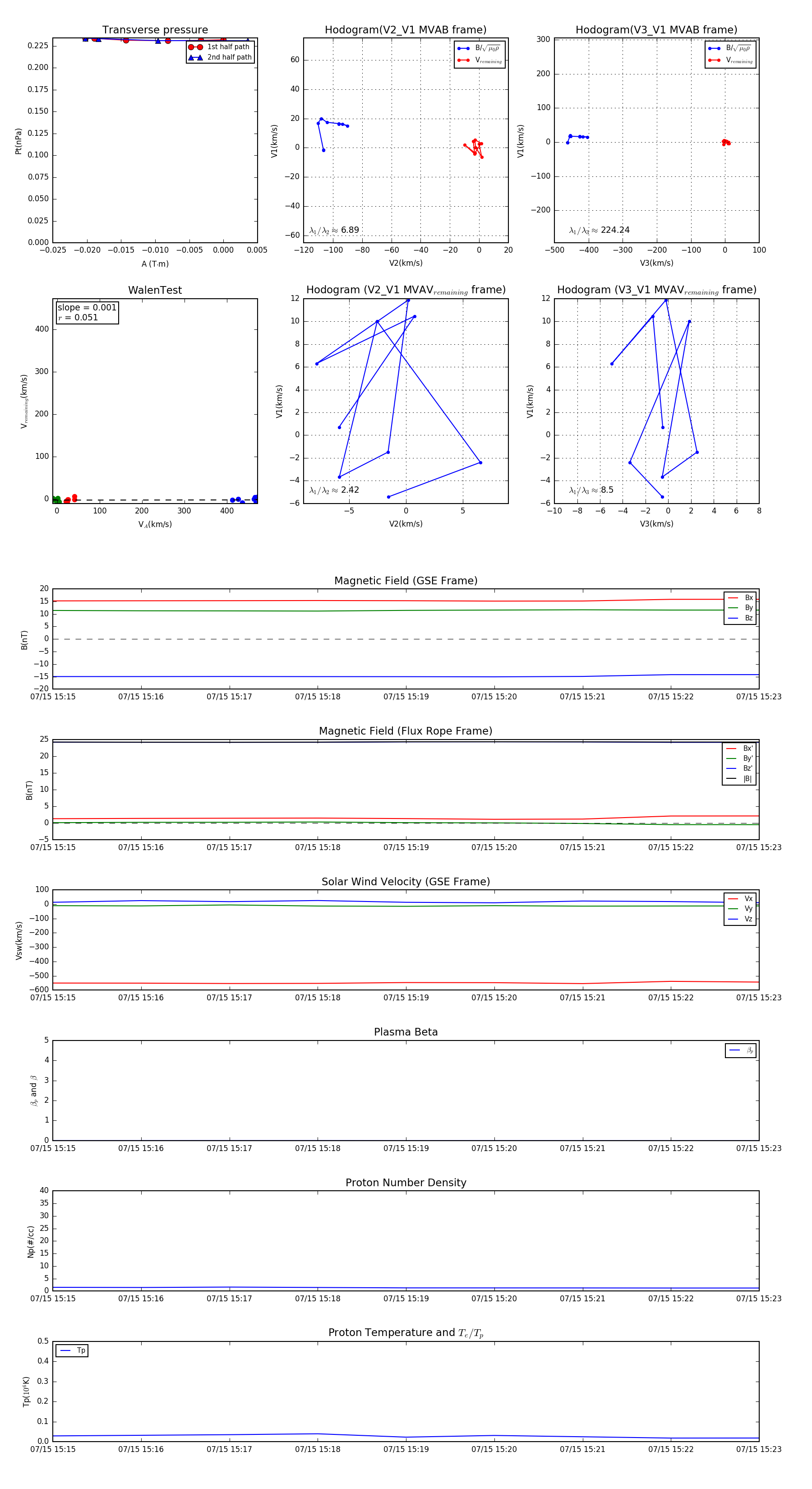Click the By' legend entry in Flux Rope panel

pyautogui.click(x=739, y=758)
